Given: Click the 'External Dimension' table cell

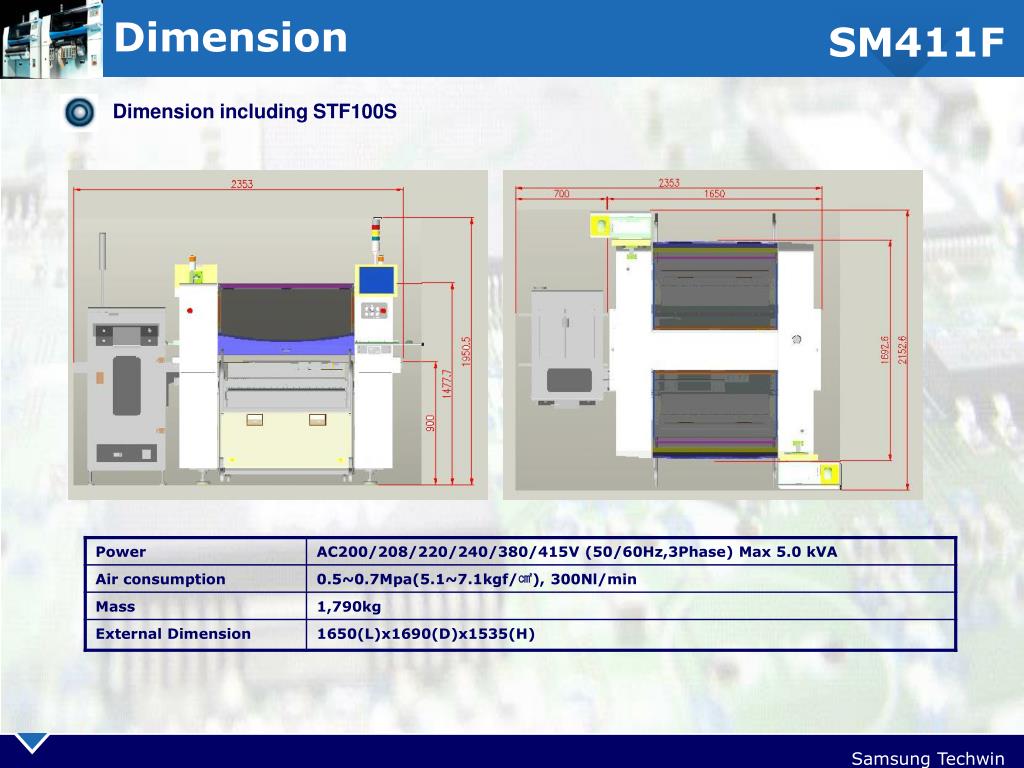Looking at the screenshot, I should 196,634.
